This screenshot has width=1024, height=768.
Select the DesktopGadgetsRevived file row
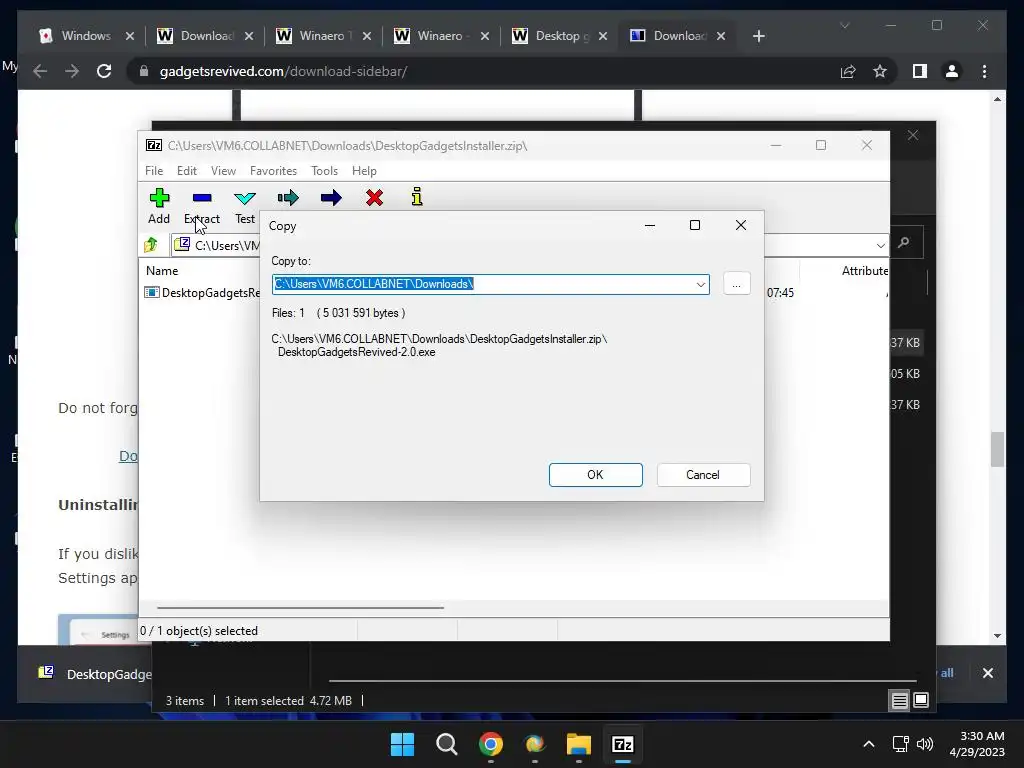[202, 293]
